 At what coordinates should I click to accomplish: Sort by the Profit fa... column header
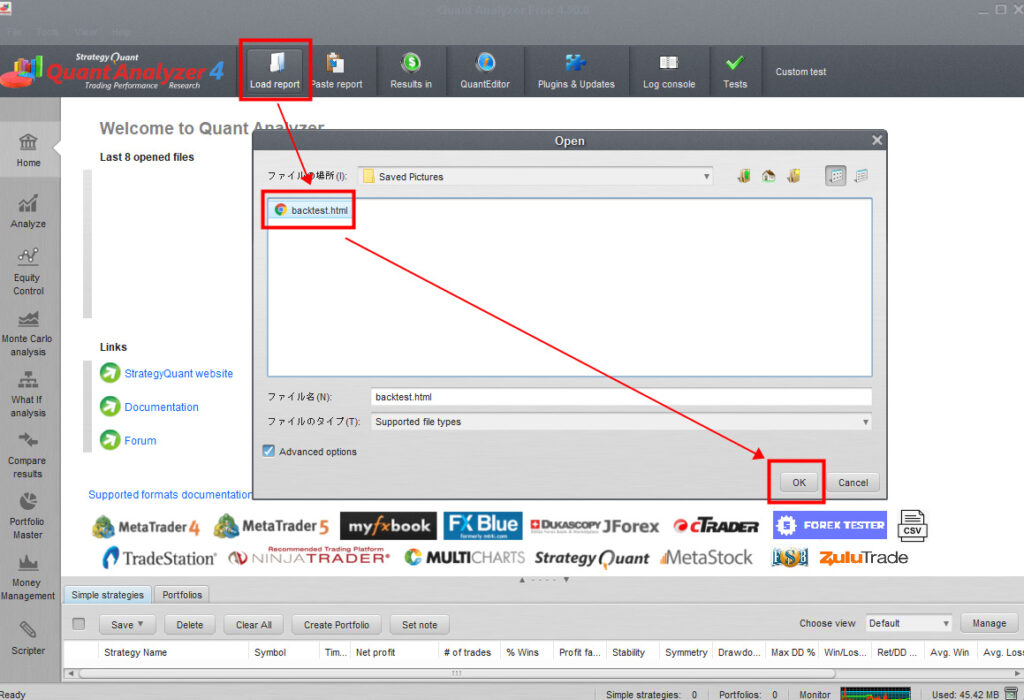click(x=579, y=652)
